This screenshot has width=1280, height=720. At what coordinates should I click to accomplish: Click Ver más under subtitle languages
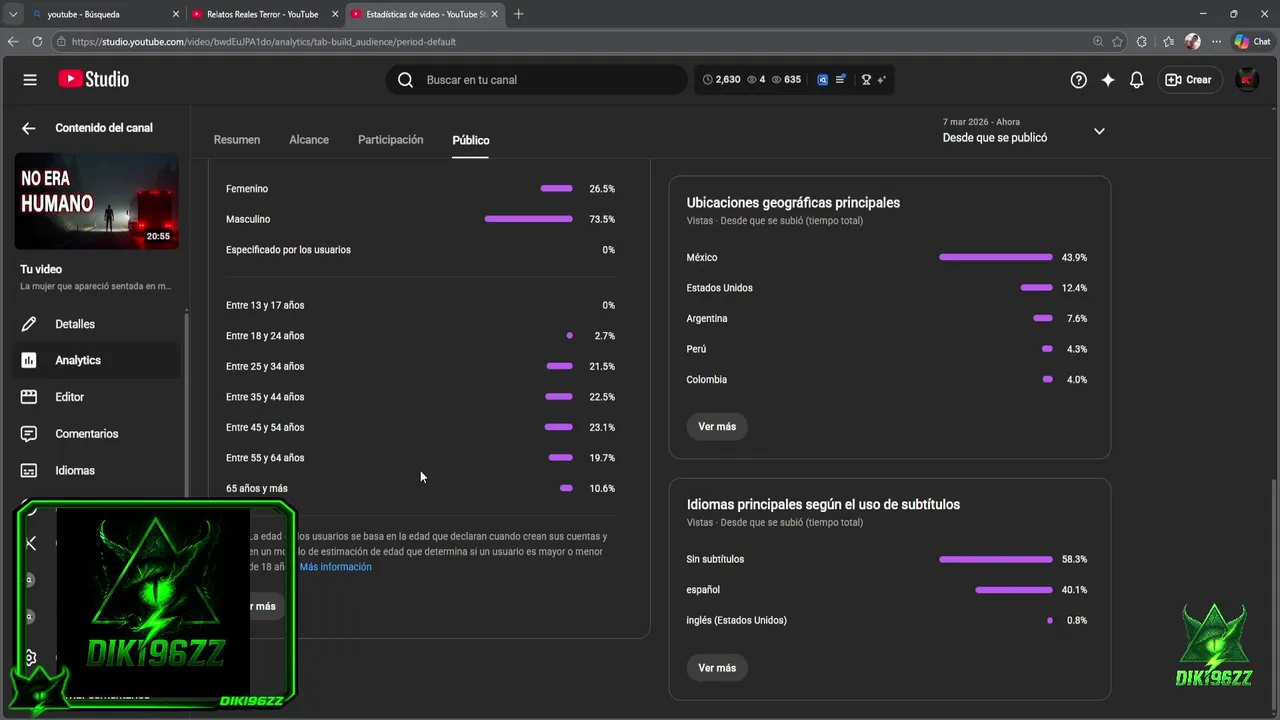(717, 668)
